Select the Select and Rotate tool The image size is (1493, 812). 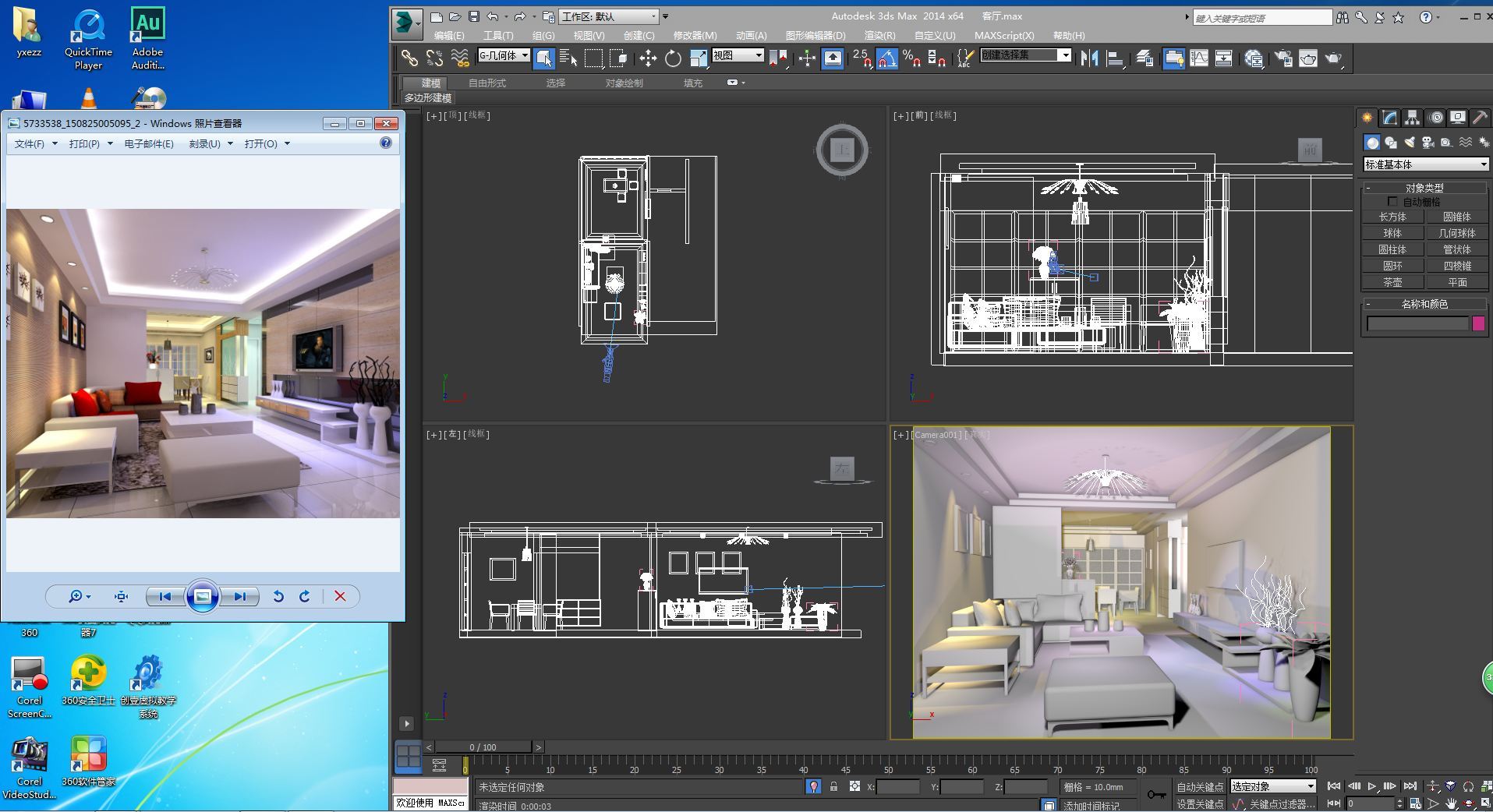pyautogui.click(x=674, y=58)
